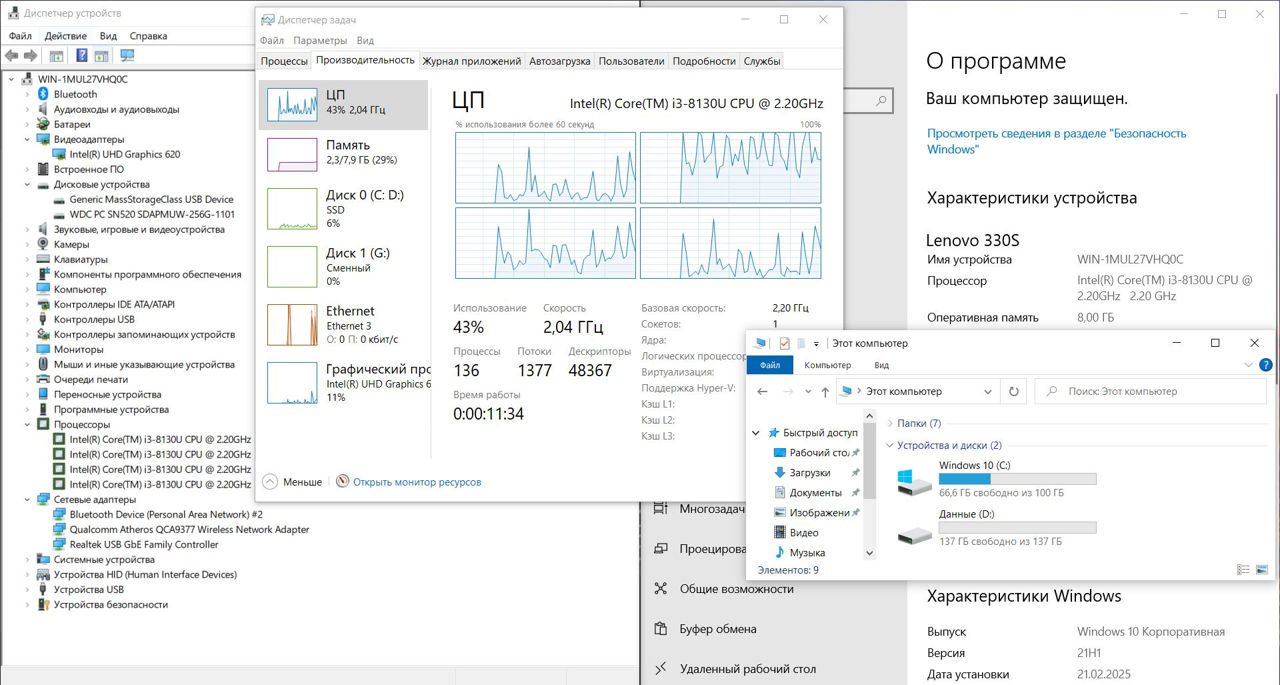Expand the Bluetooth device category

click(27, 95)
